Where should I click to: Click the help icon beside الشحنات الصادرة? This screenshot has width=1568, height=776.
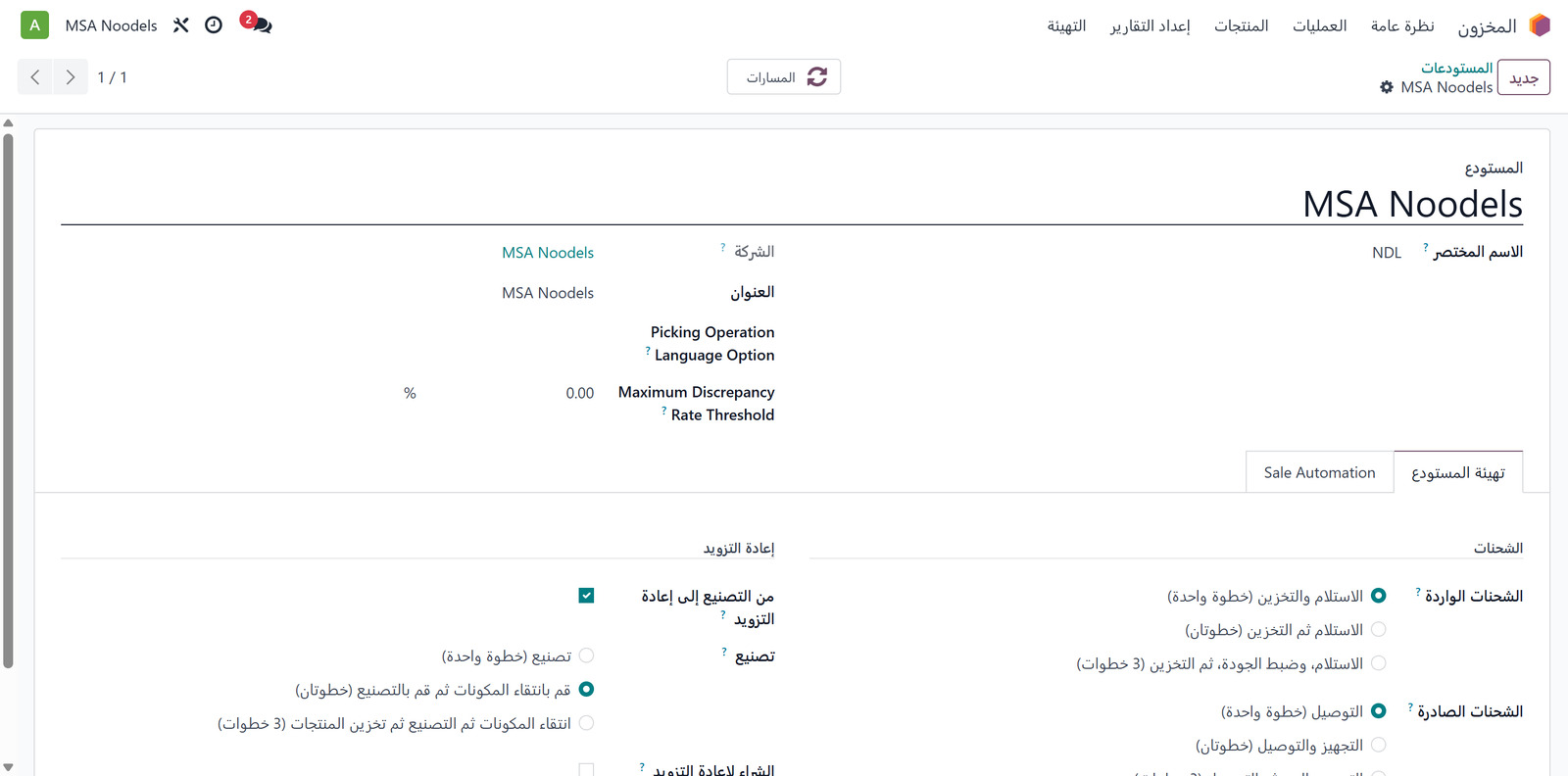pyautogui.click(x=1410, y=707)
